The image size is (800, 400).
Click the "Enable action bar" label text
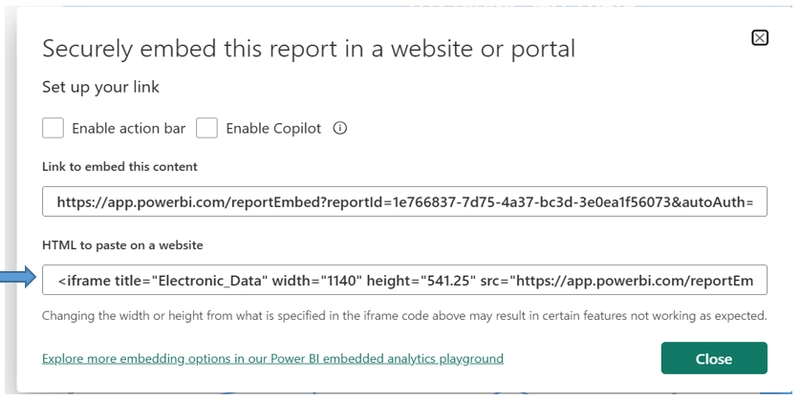click(129, 128)
